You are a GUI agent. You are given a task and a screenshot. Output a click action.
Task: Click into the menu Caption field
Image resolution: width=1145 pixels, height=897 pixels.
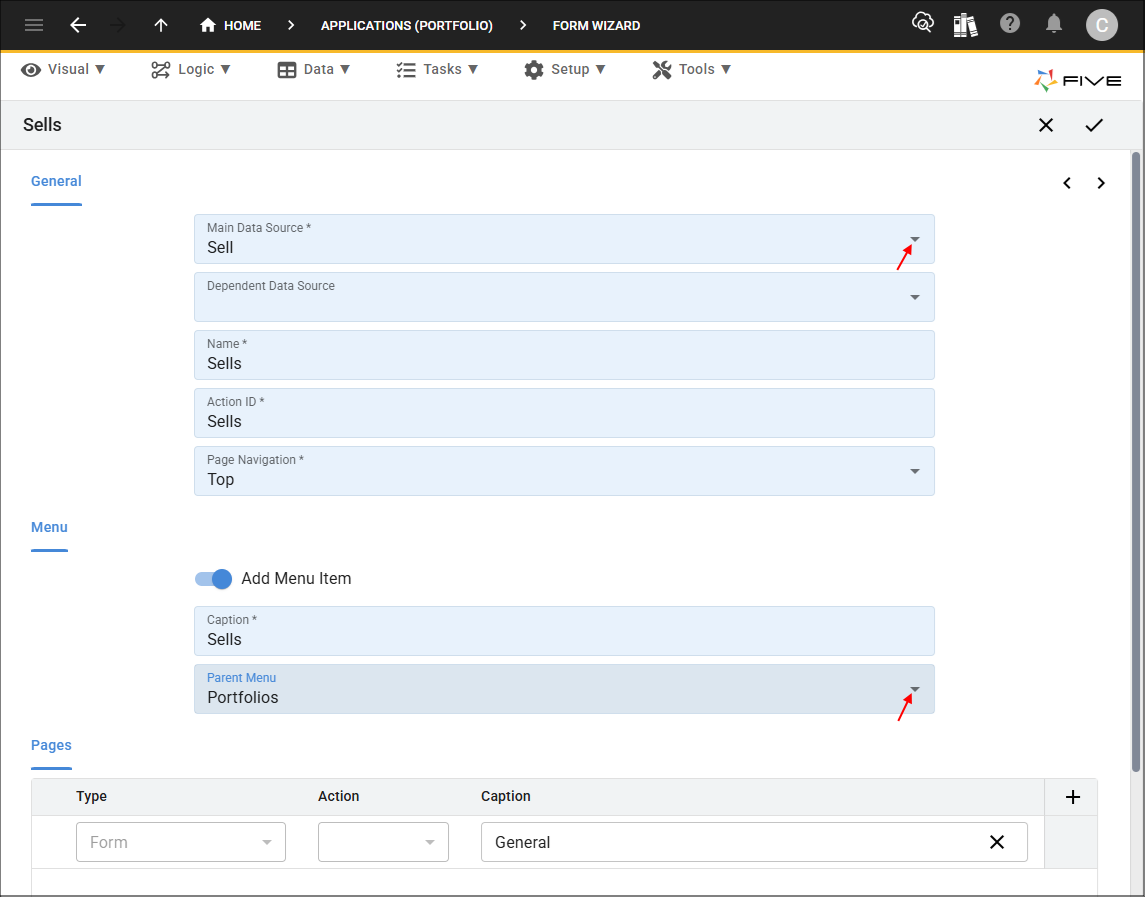point(564,631)
